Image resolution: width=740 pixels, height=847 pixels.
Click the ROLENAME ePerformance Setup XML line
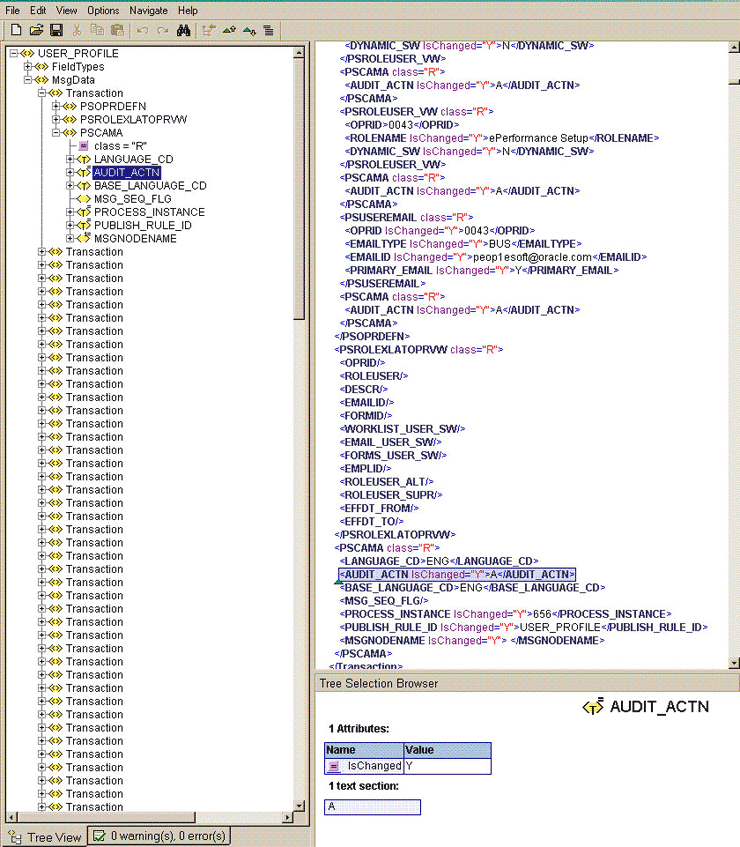coord(502,138)
